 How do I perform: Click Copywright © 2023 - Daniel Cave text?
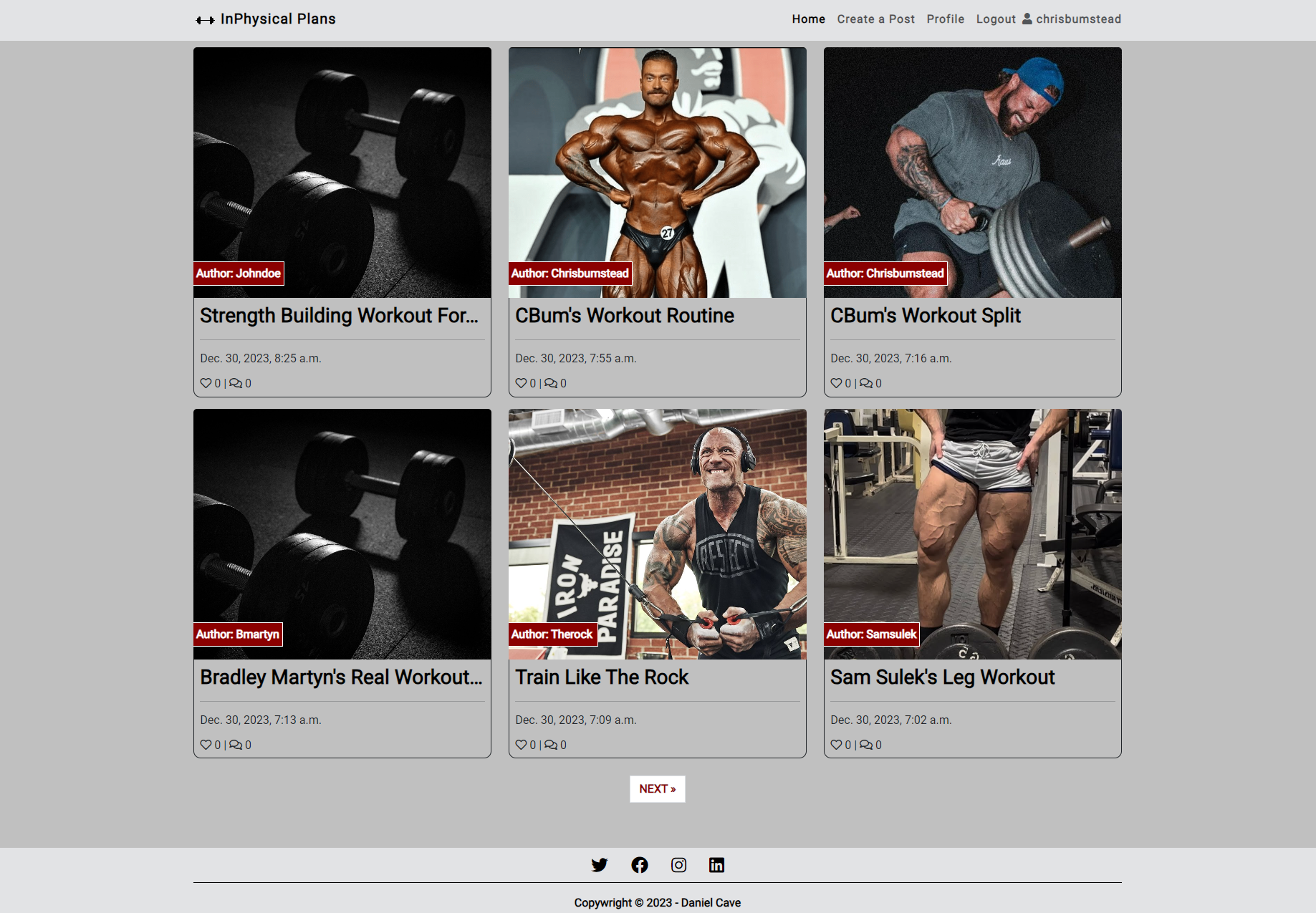(x=658, y=903)
